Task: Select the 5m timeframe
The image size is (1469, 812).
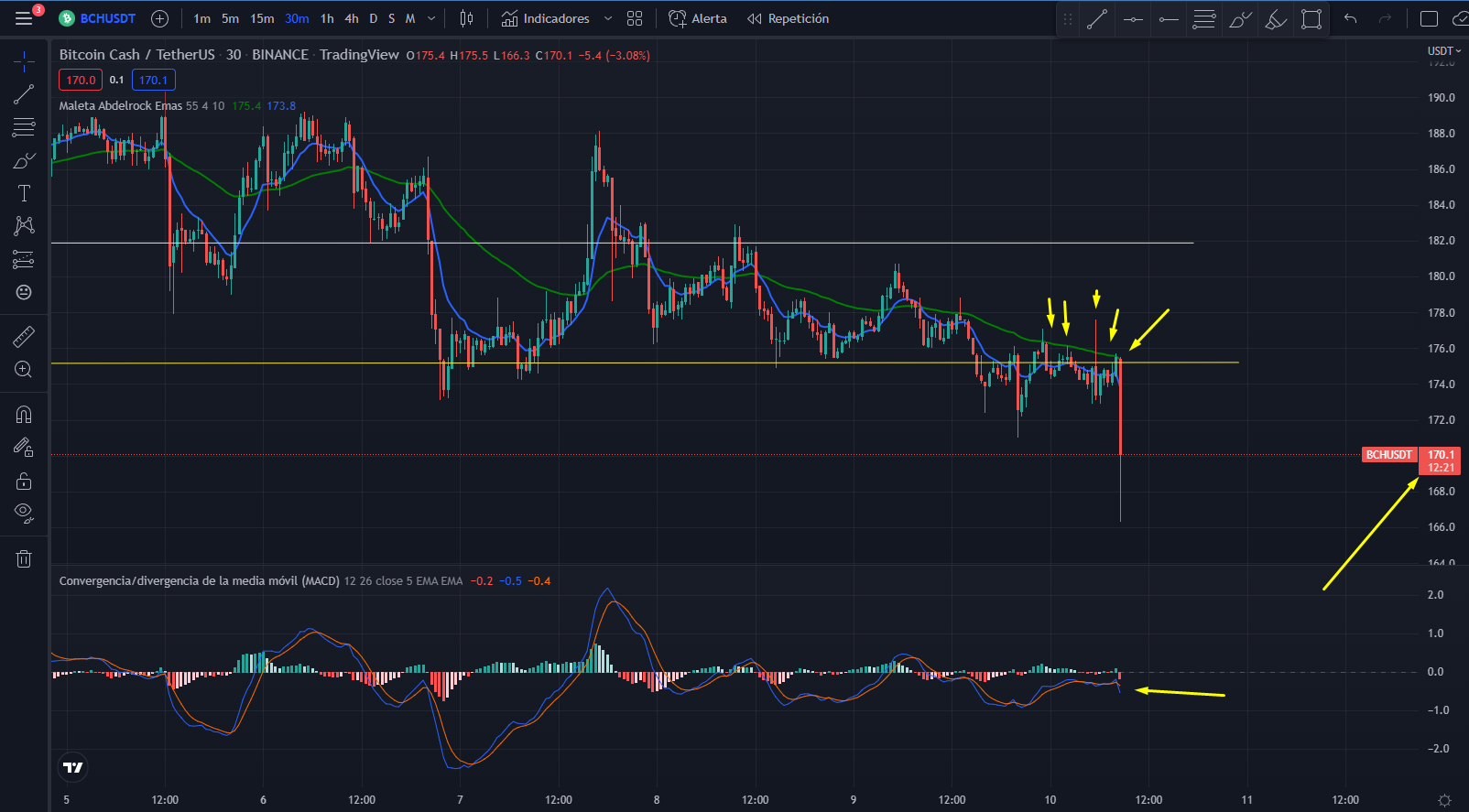Action: tap(230, 18)
